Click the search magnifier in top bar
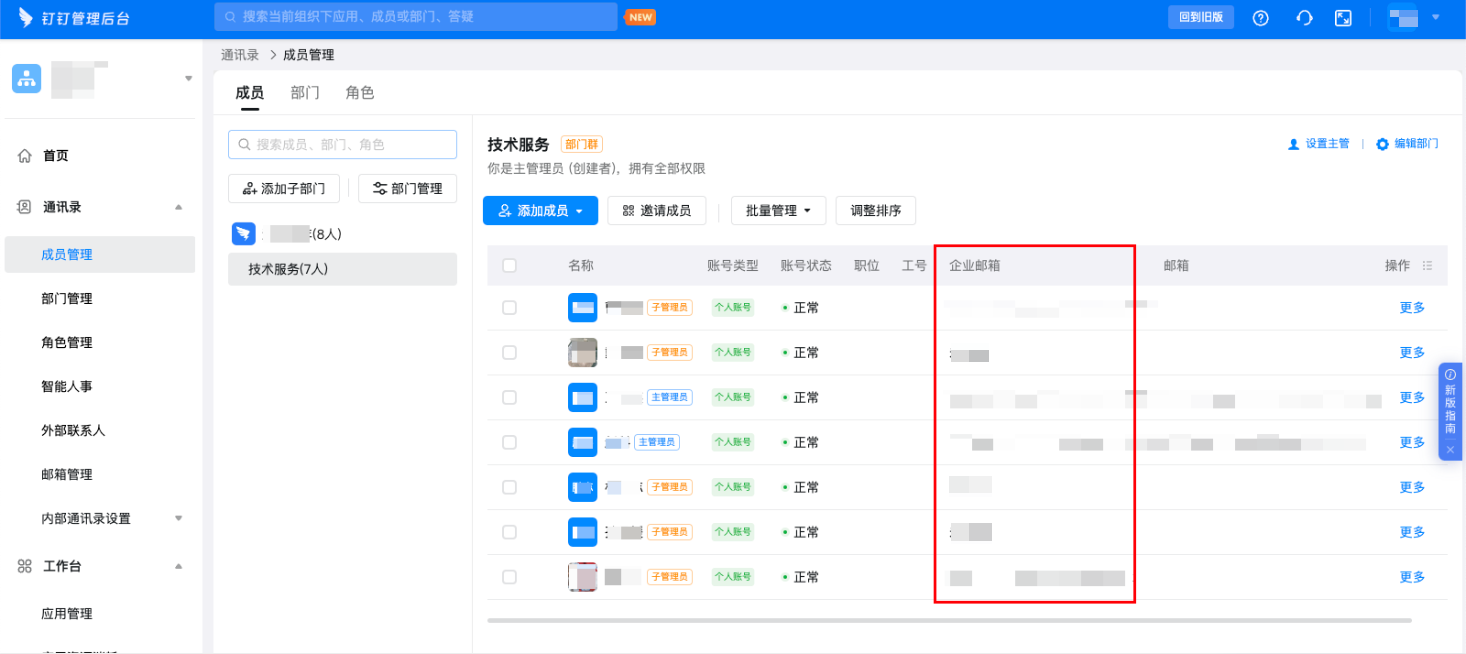Viewport: 1466px width, 654px height. click(230, 17)
